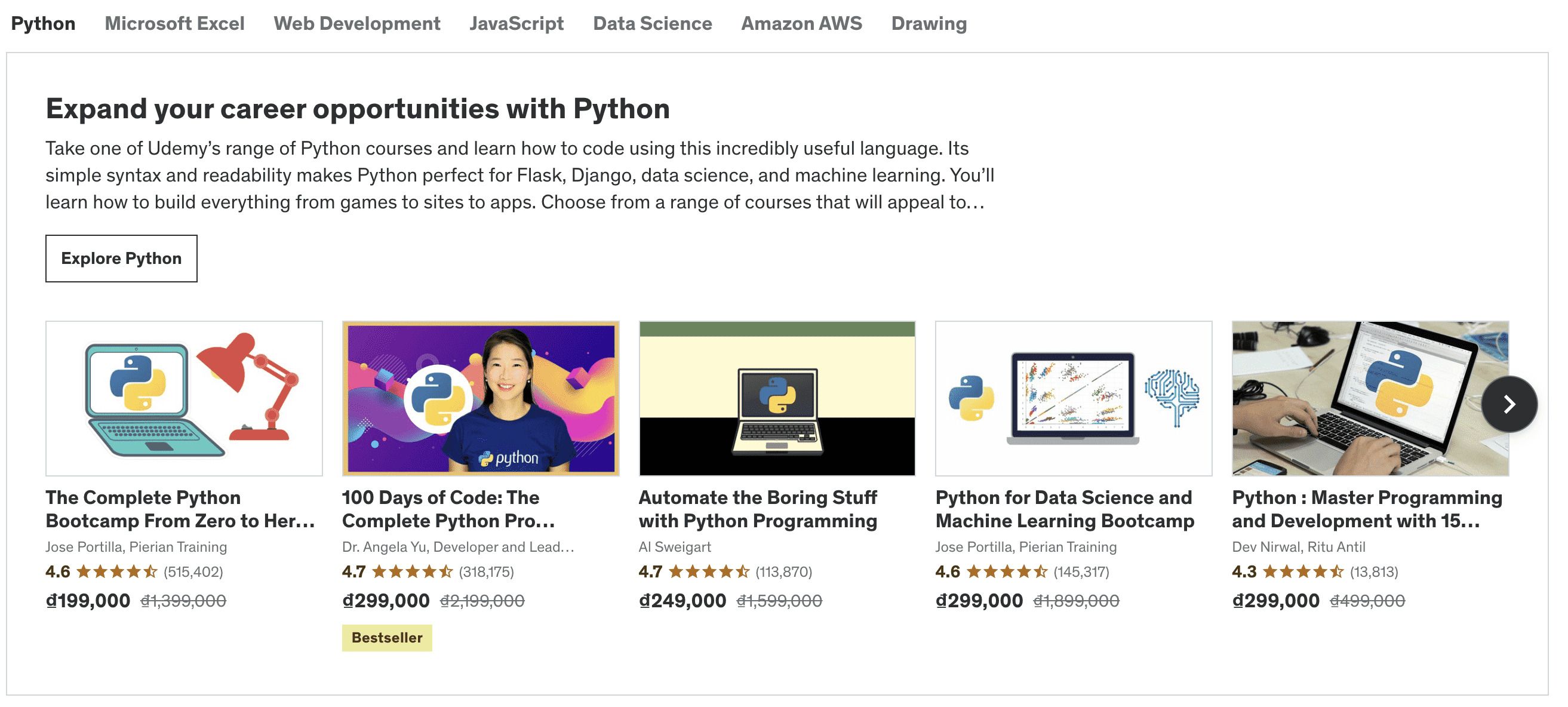The image size is (1568, 707).
Task: Click the next carousel arrow button
Action: 1509,404
